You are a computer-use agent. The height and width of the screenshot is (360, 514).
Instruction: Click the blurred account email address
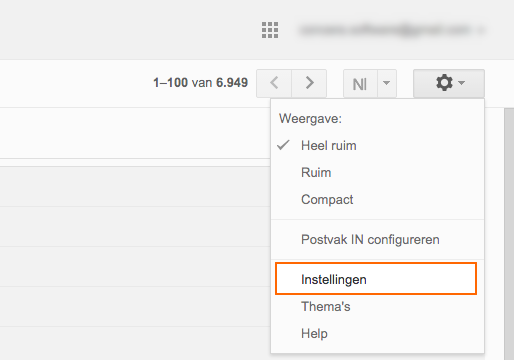(385, 30)
